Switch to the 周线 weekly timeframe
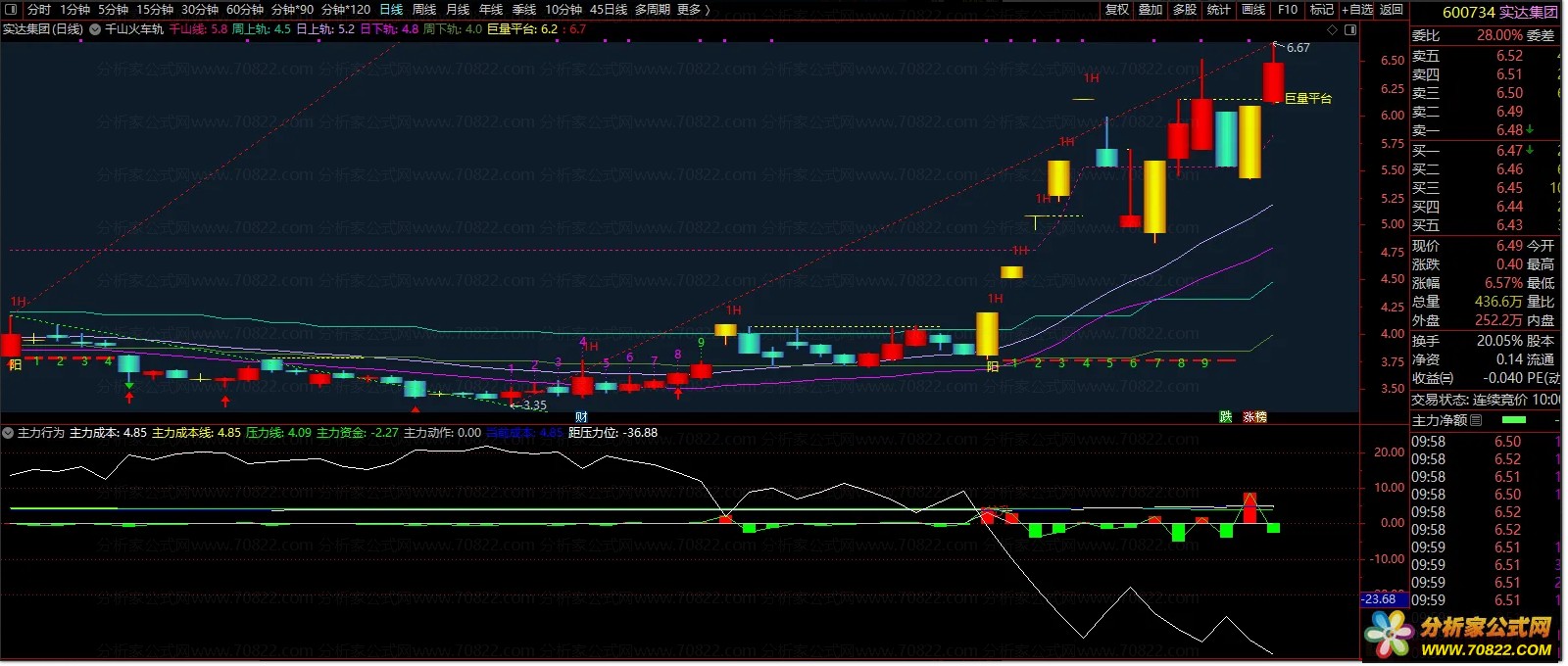 [424, 9]
